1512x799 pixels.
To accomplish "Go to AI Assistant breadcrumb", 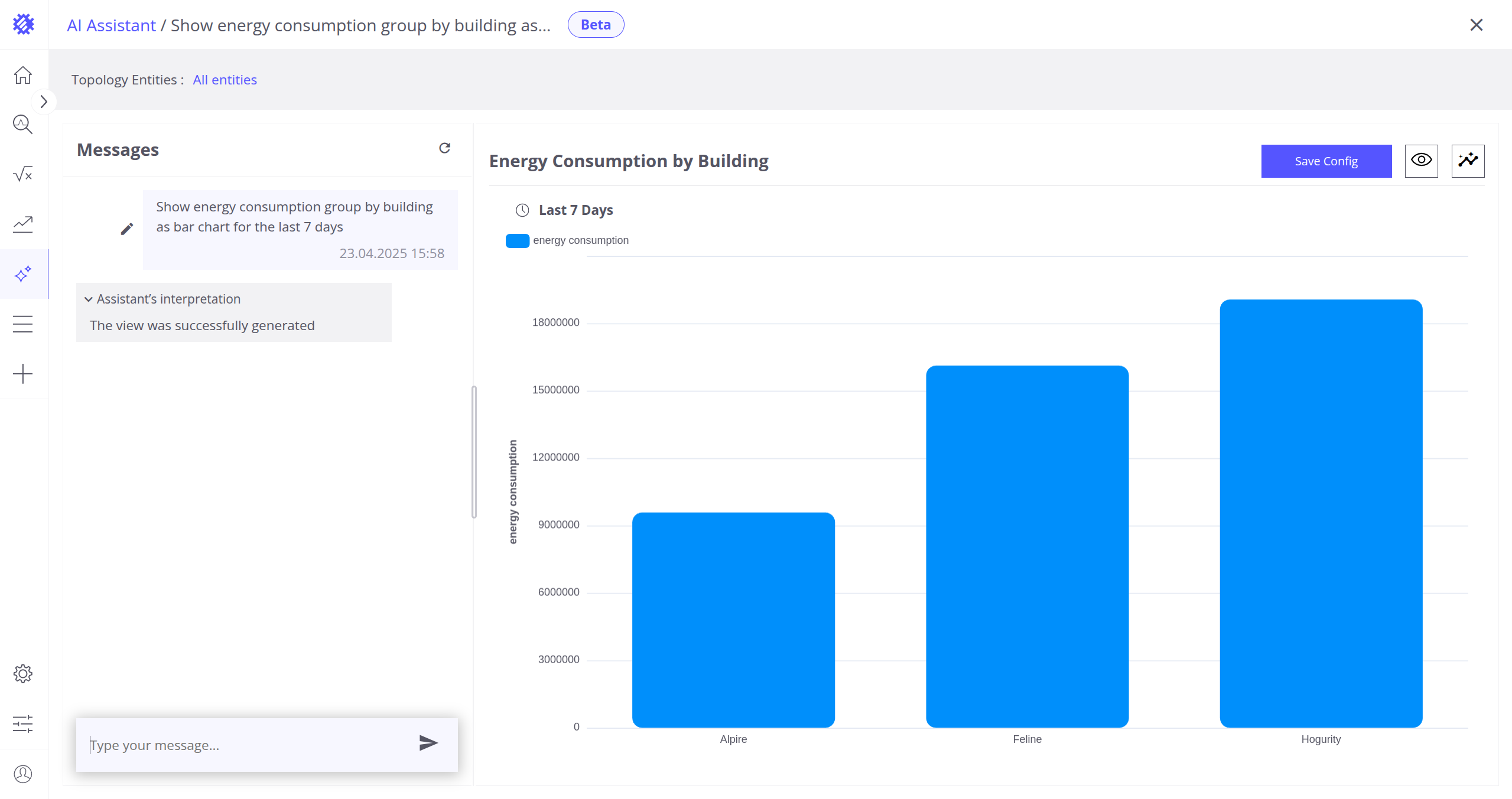I will pyautogui.click(x=111, y=25).
